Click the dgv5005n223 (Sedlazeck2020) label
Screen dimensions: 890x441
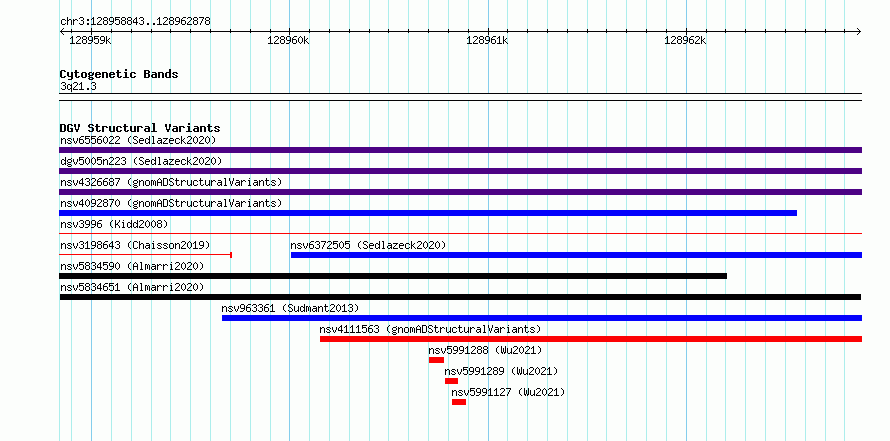[x=141, y=161]
